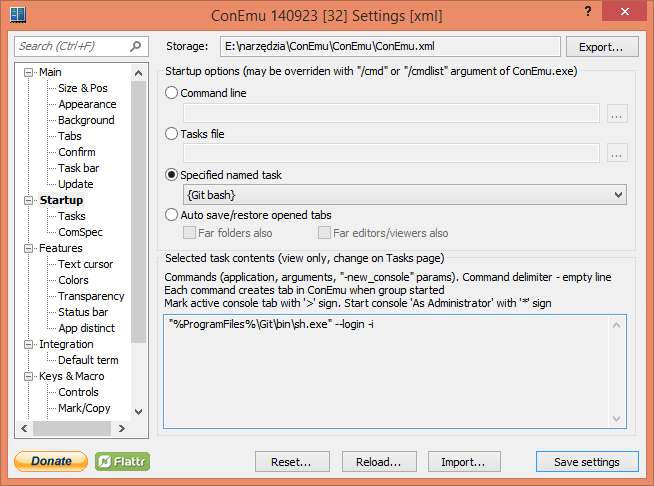Click the Command line text field

tap(391, 113)
